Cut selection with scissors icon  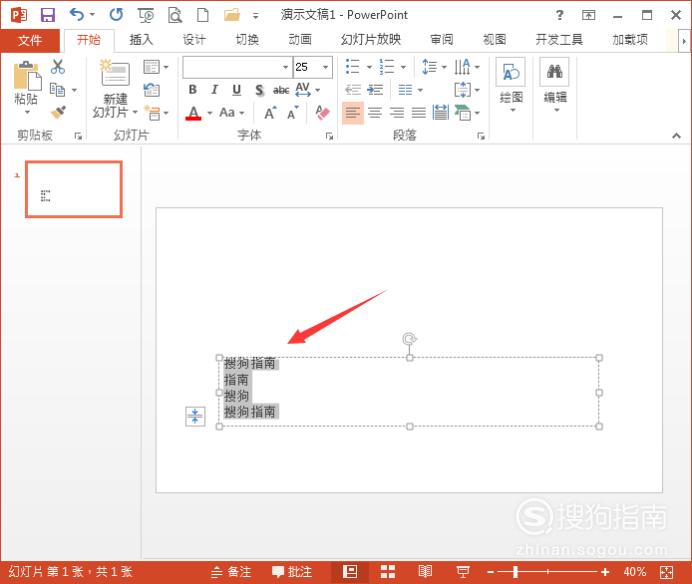pos(57,67)
